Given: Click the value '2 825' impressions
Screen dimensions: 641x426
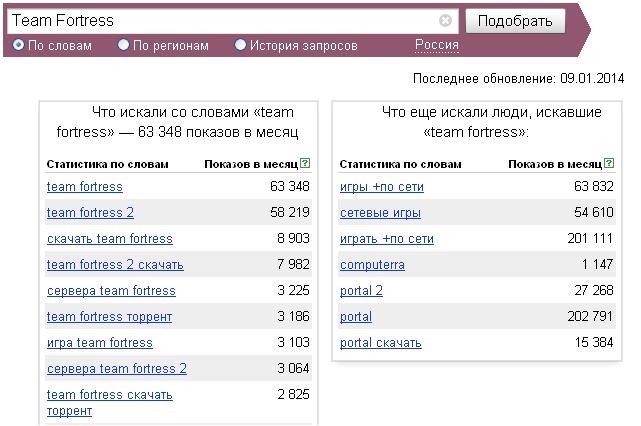Looking at the screenshot, I should pos(293,395).
